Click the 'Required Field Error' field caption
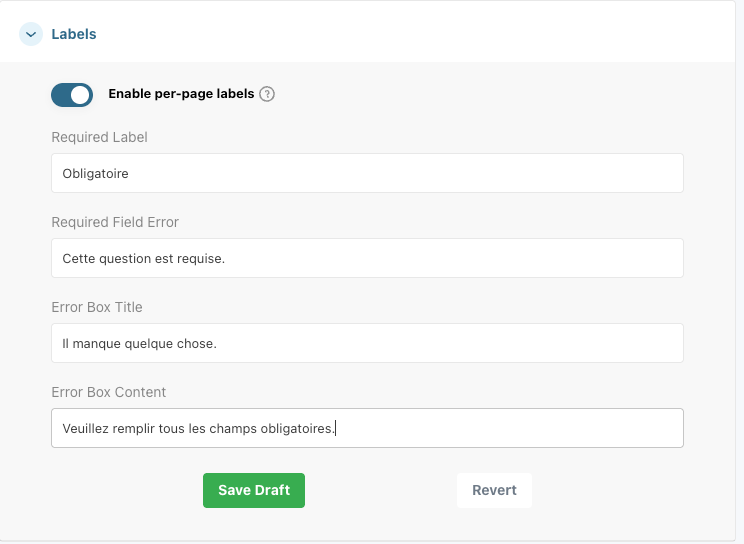The width and height of the screenshot is (744, 544). (115, 222)
